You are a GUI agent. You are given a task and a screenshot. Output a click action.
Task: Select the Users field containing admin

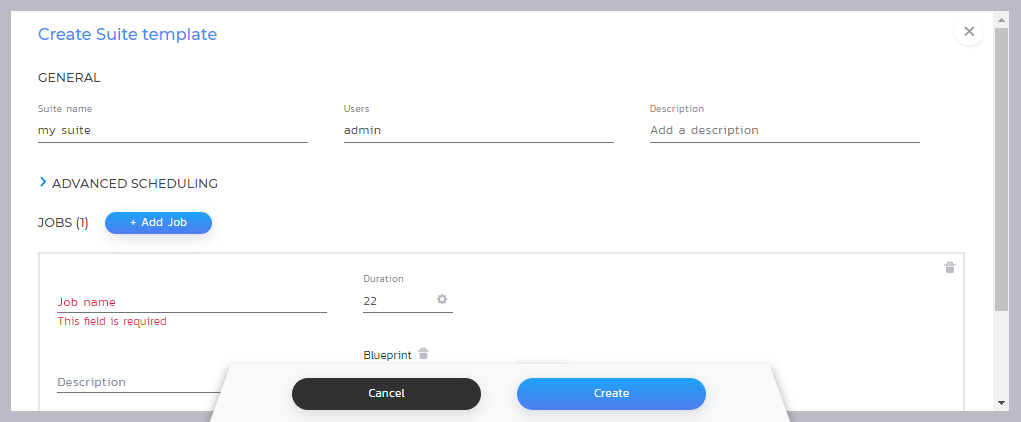pyautogui.click(x=478, y=130)
